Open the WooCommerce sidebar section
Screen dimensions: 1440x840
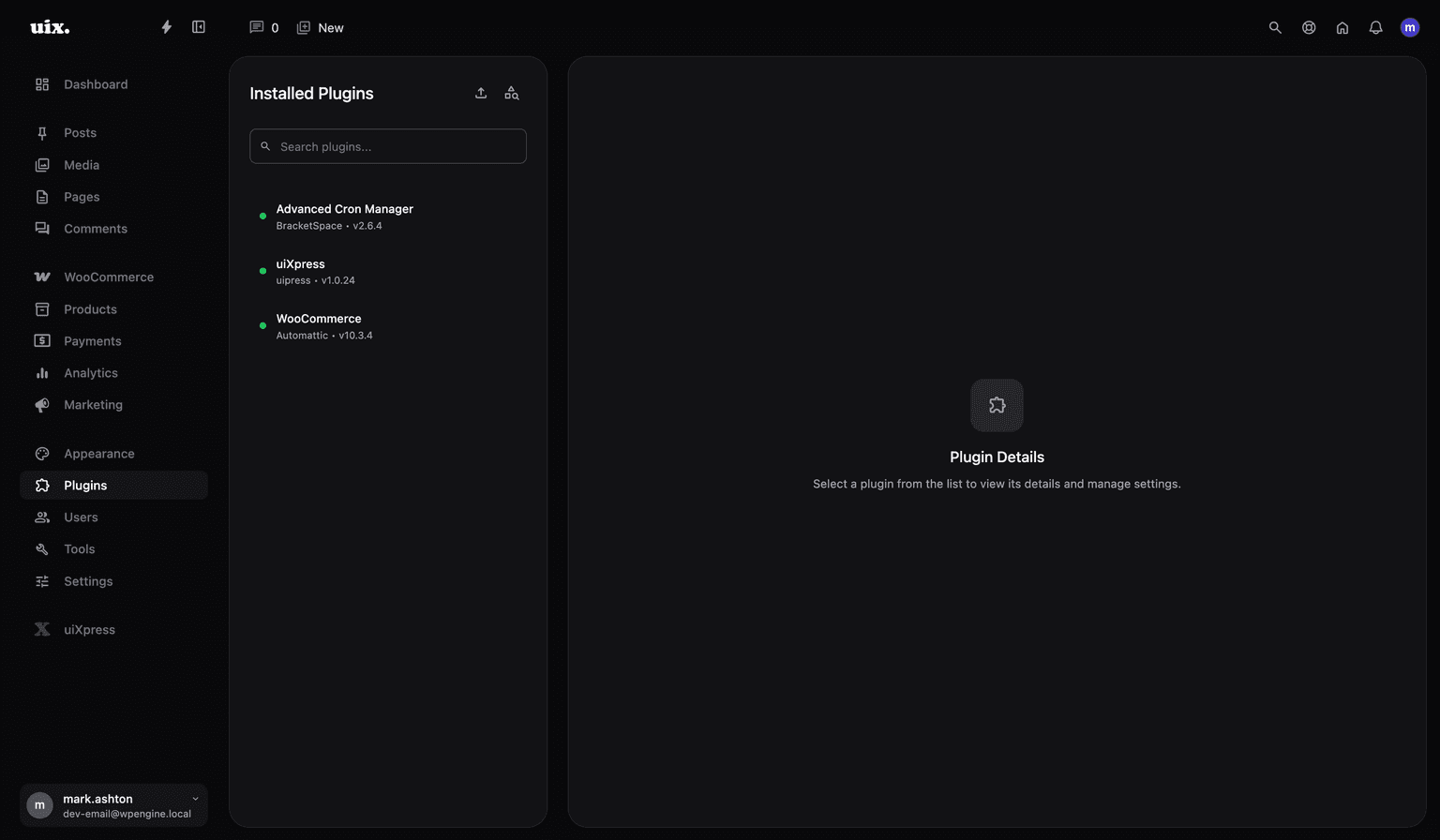[x=108, y=277]
